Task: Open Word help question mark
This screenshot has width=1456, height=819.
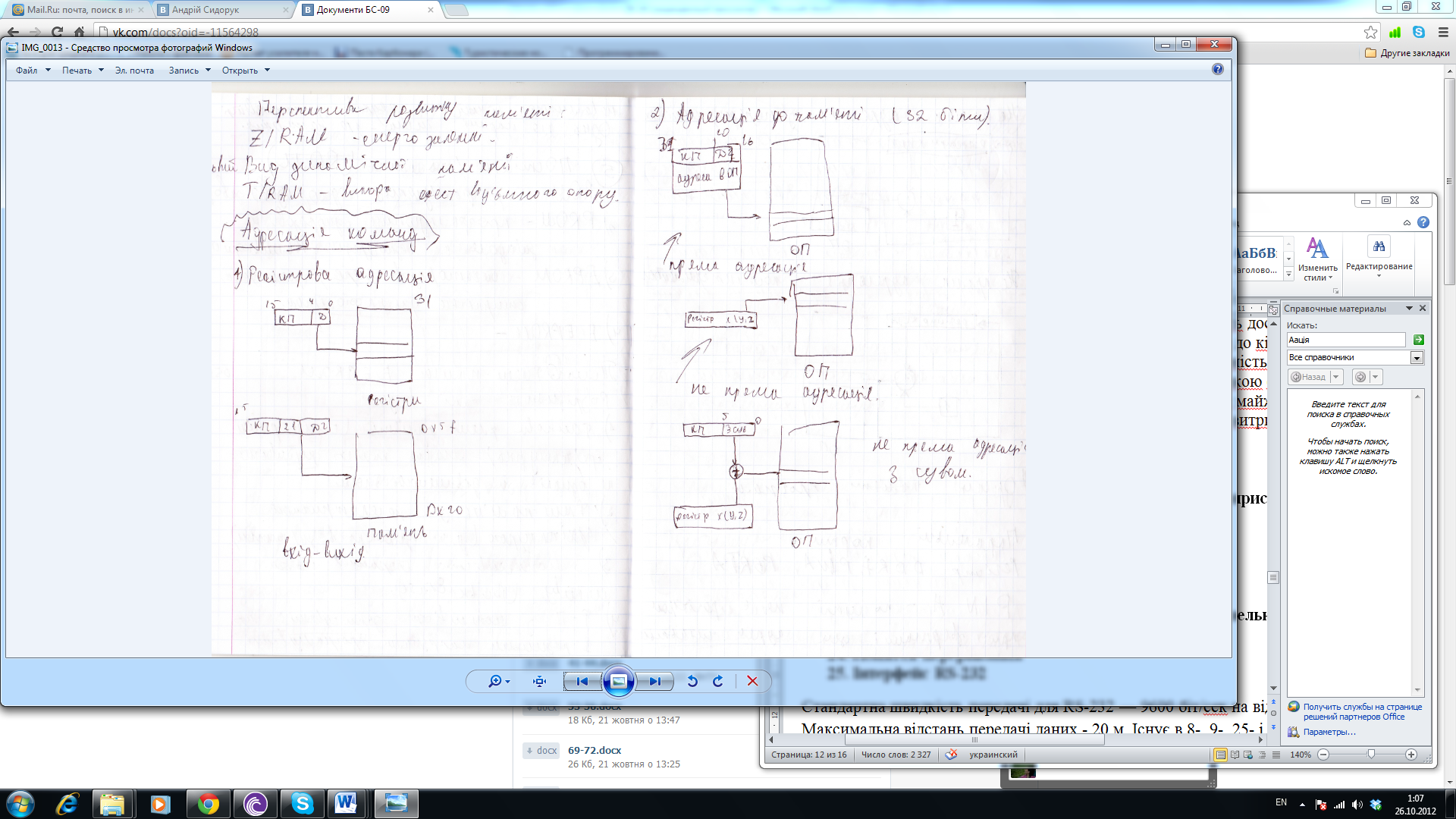Action: coord(1423,222)
